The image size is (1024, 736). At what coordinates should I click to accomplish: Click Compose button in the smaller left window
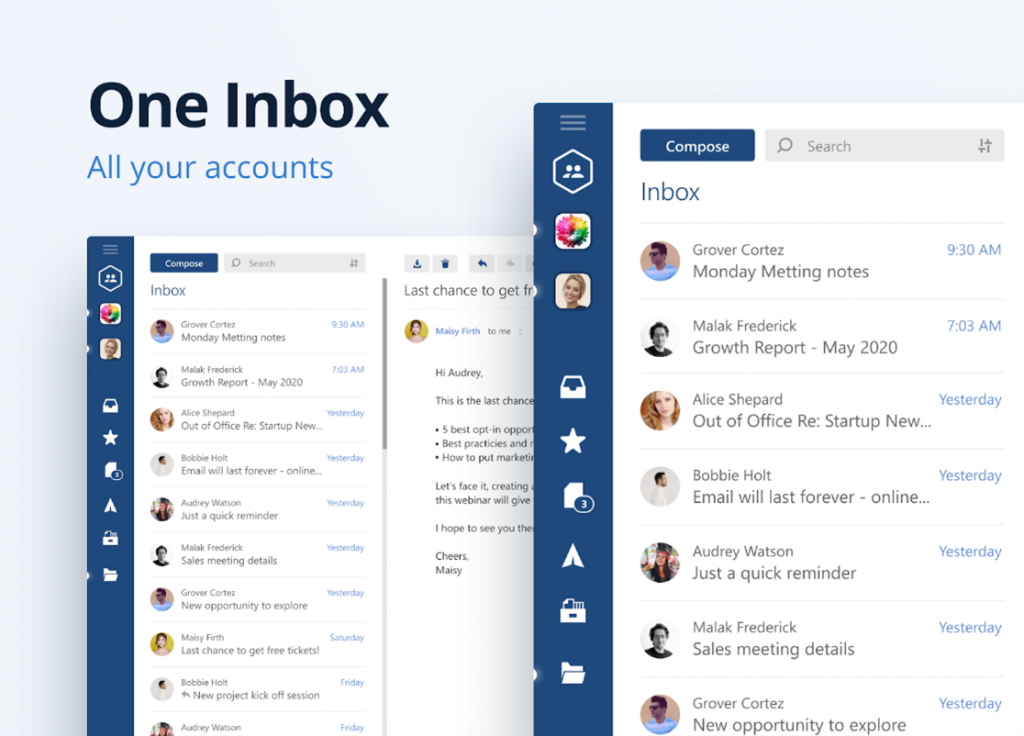(184, 263)
